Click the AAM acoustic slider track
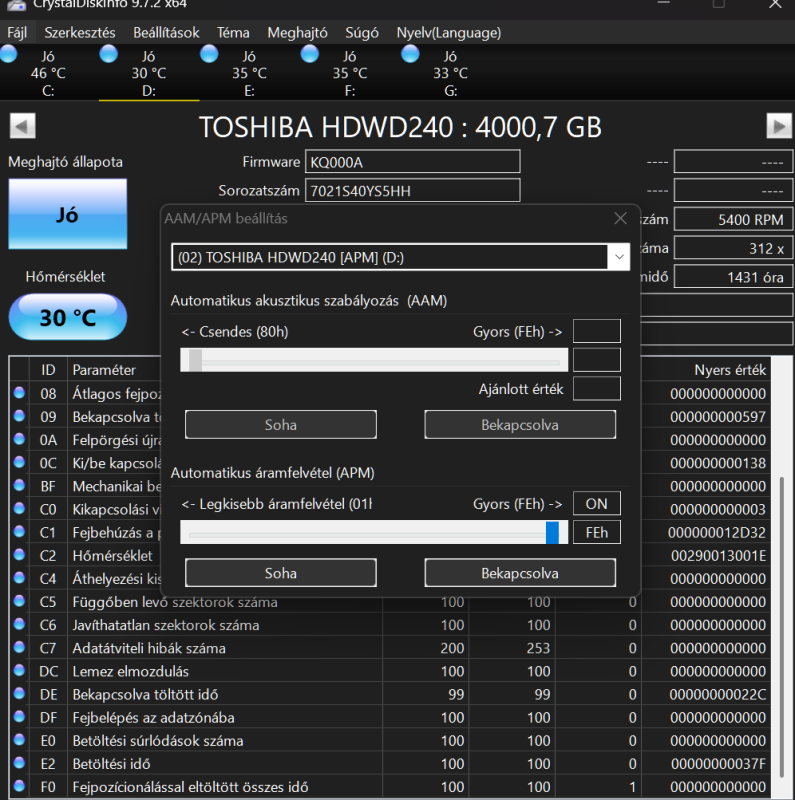795x800 pixels. pyautogui.click(x=374, y=360)
